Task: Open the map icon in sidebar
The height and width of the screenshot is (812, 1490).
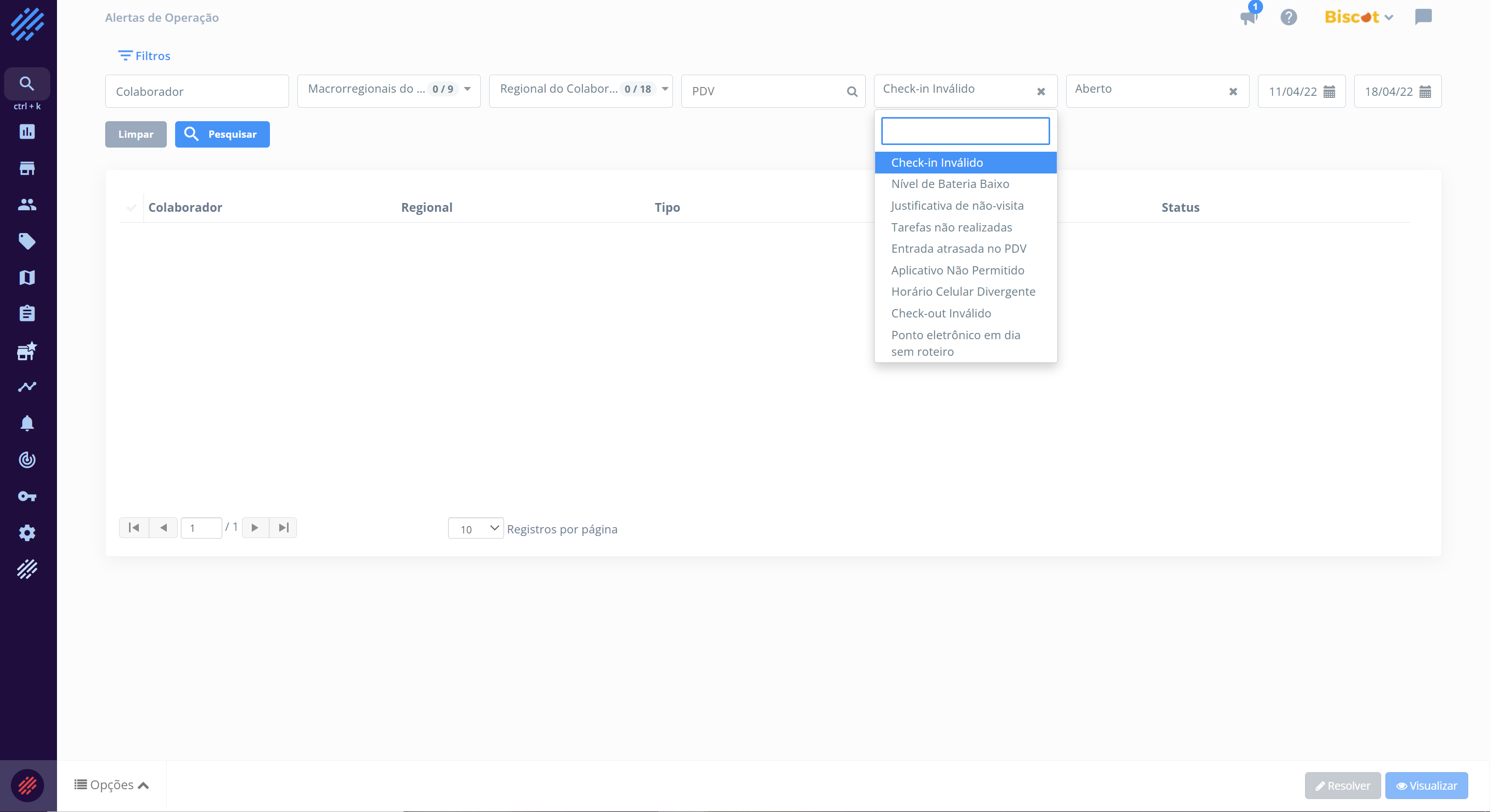Action: [27, 278]
